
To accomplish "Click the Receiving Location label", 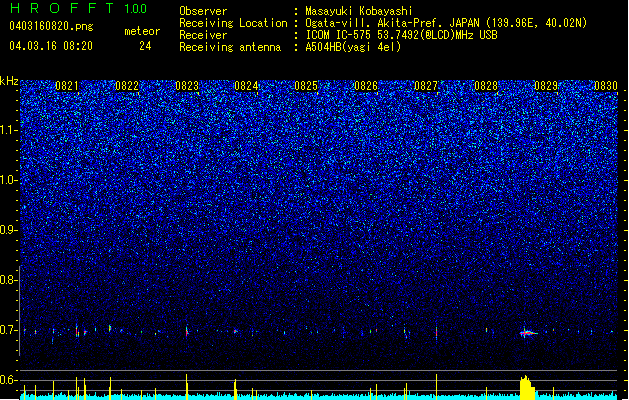I will (233, 23).
